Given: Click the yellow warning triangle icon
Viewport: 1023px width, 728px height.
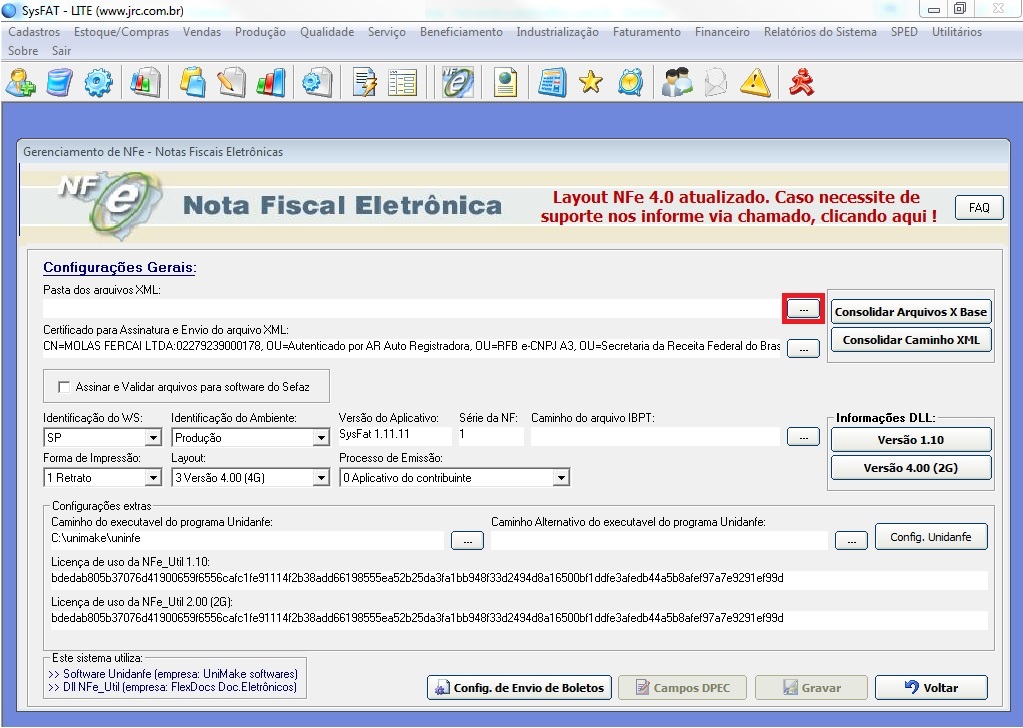Looking at the screenshot, I should tap(756, 83).
